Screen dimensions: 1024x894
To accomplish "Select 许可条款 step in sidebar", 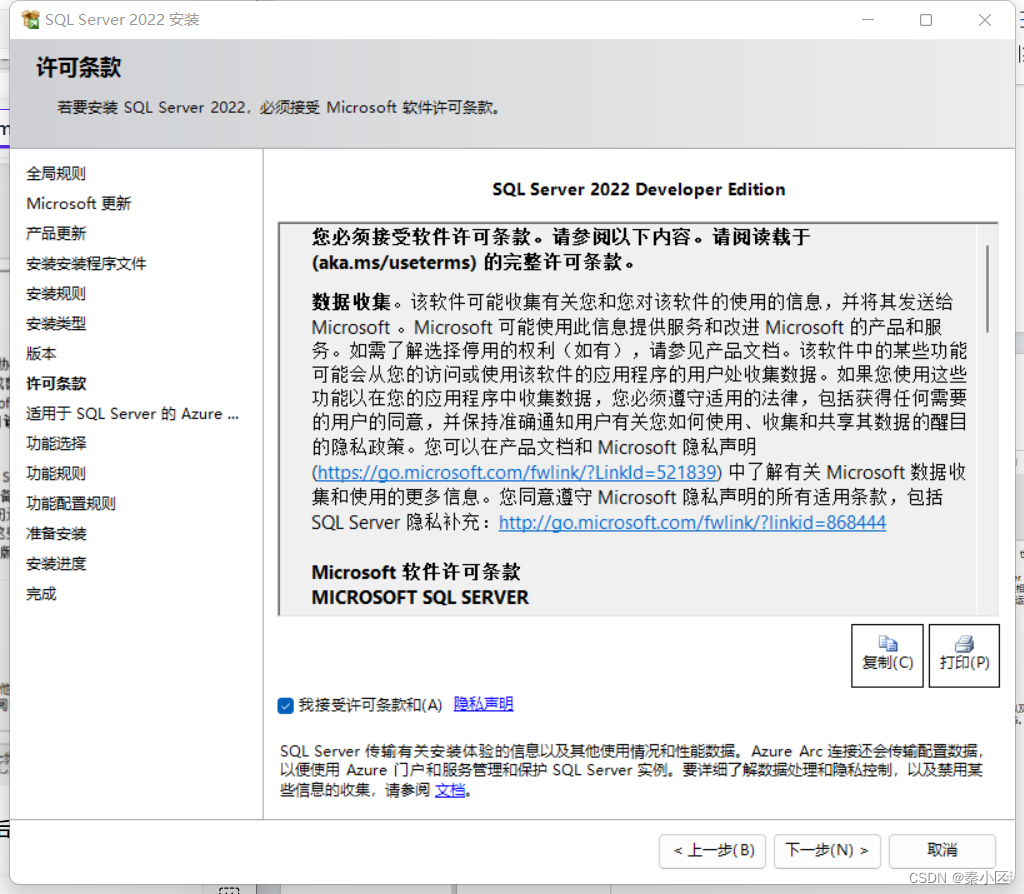I will [56, 384].
